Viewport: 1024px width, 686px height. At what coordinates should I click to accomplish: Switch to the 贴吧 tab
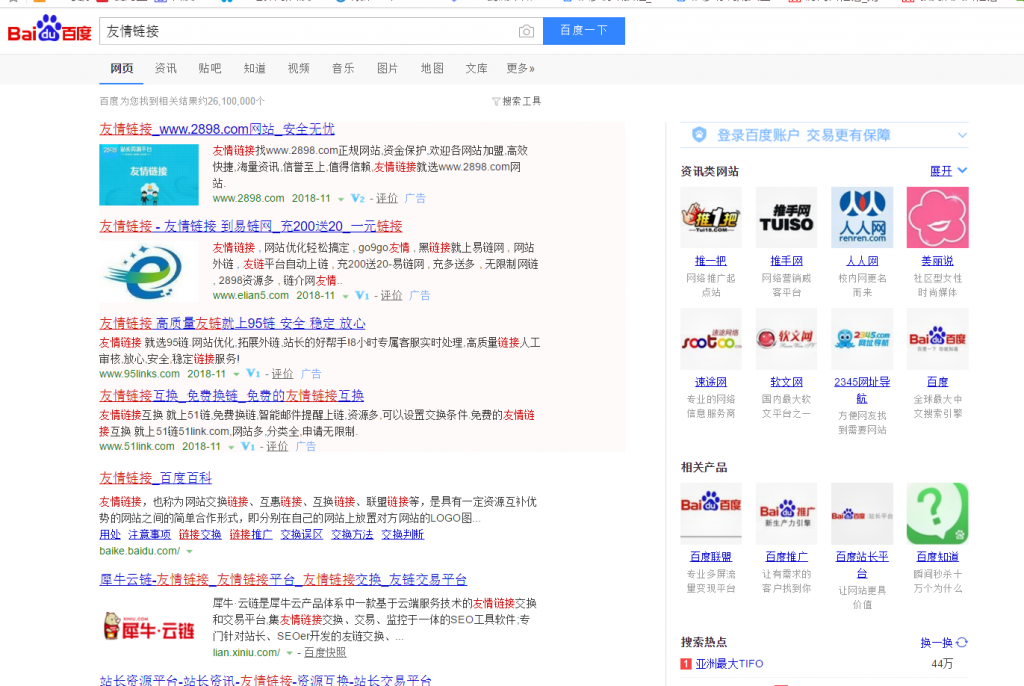pos(210,68)
